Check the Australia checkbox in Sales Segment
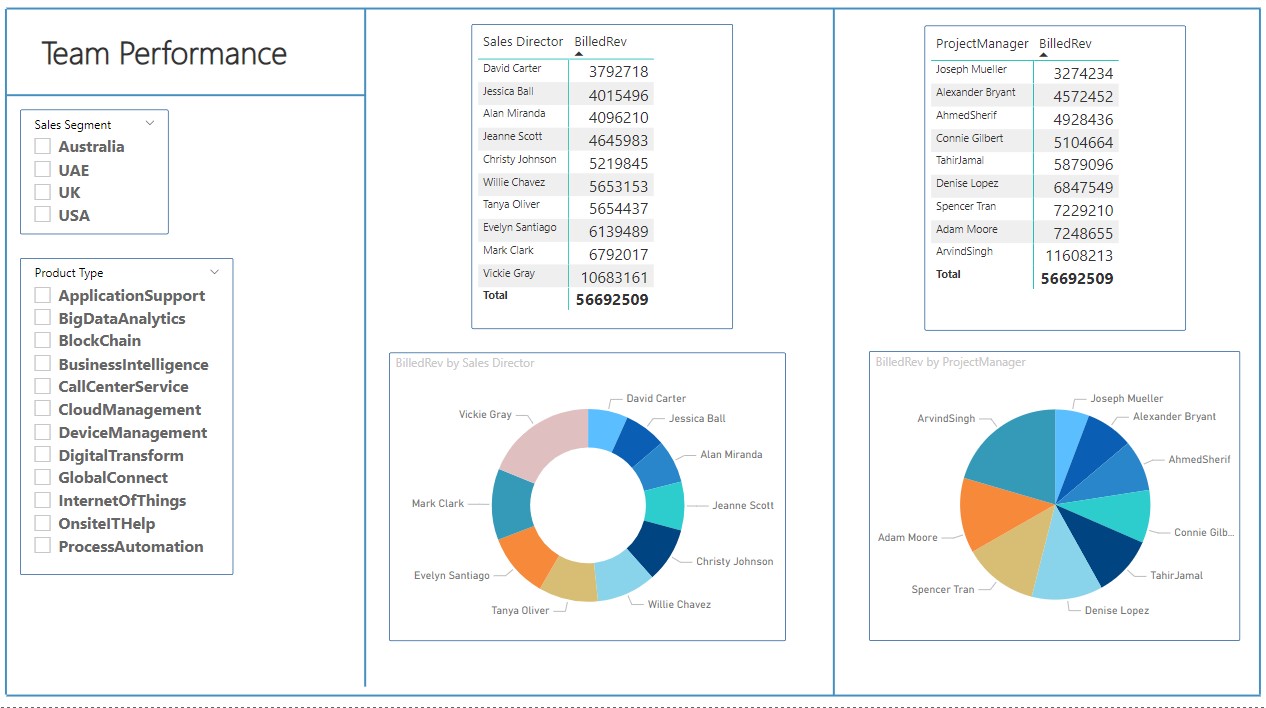 pos(42,146)
